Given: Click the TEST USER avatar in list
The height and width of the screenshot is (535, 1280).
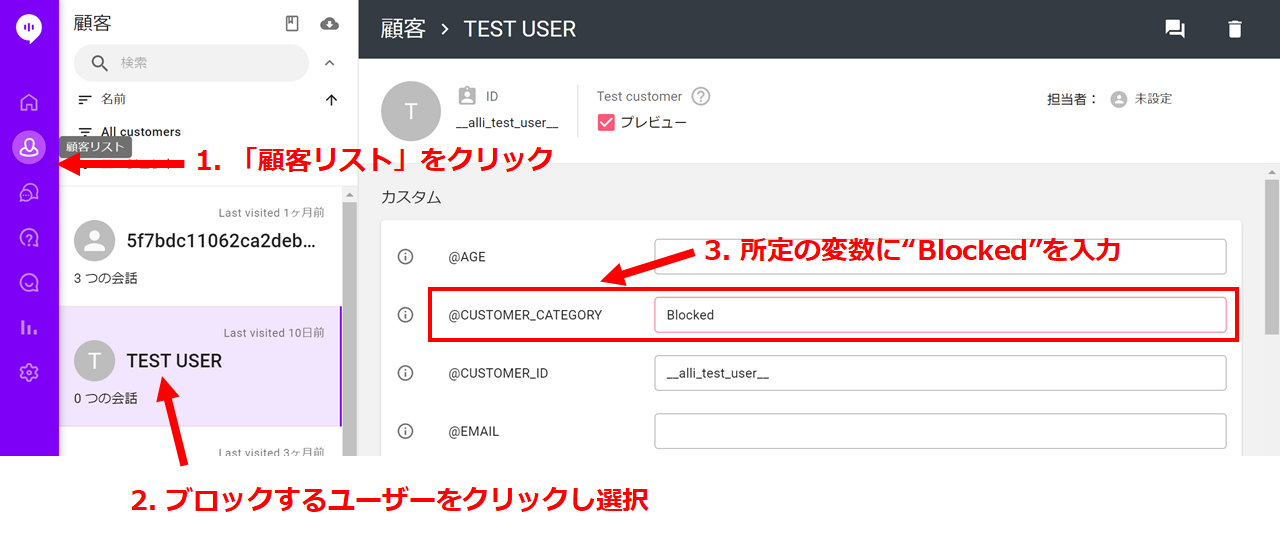Looking at the screenshot, I should pyautogui.click(x=95, y=361).
